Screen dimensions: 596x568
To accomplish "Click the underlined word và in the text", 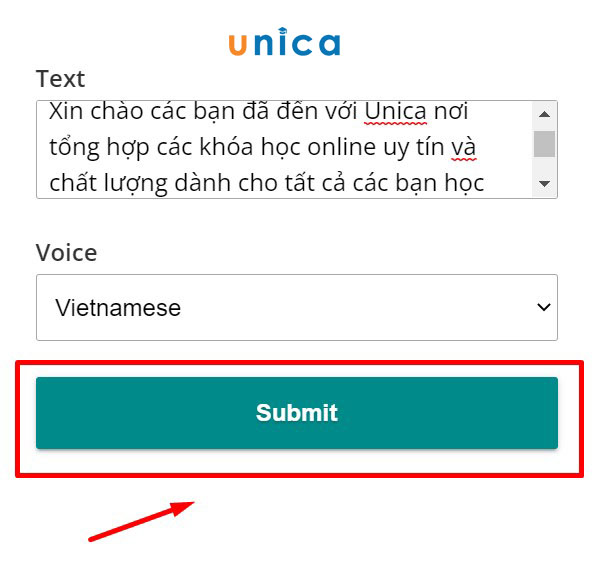I will [x=463, y=147].
